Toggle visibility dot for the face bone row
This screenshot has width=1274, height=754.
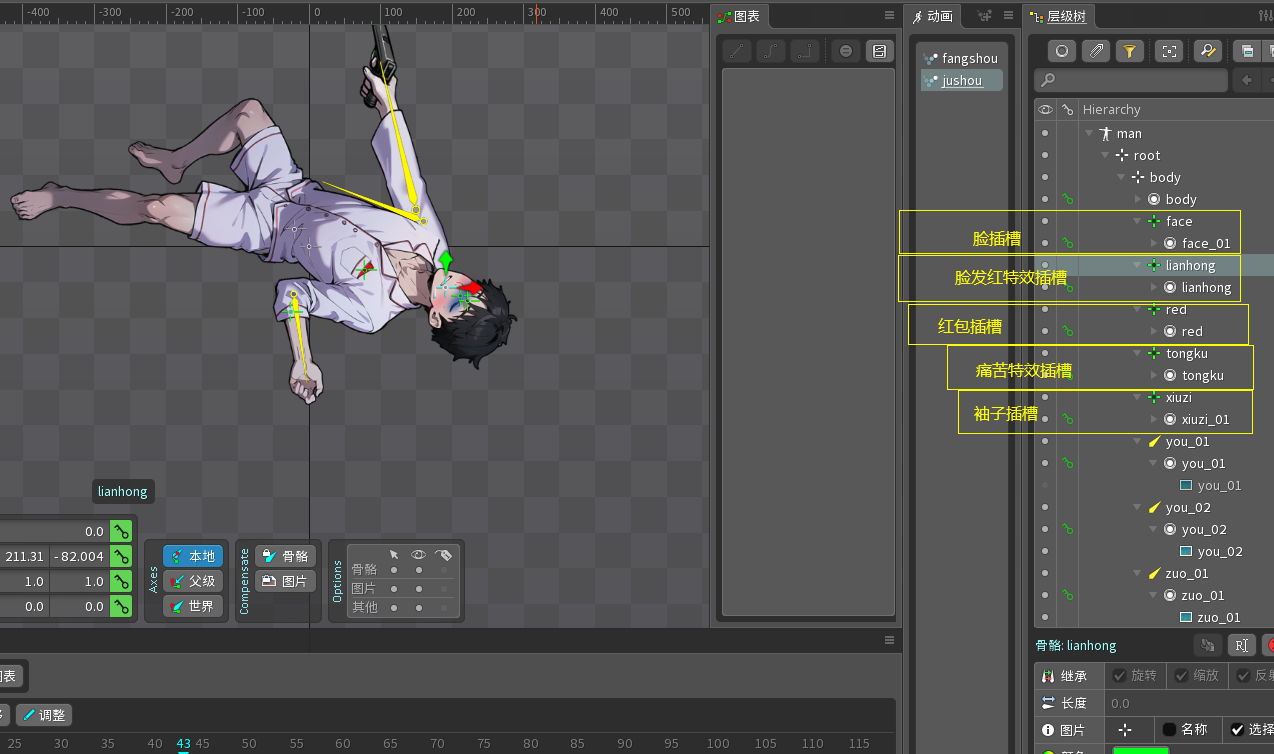1045,221
